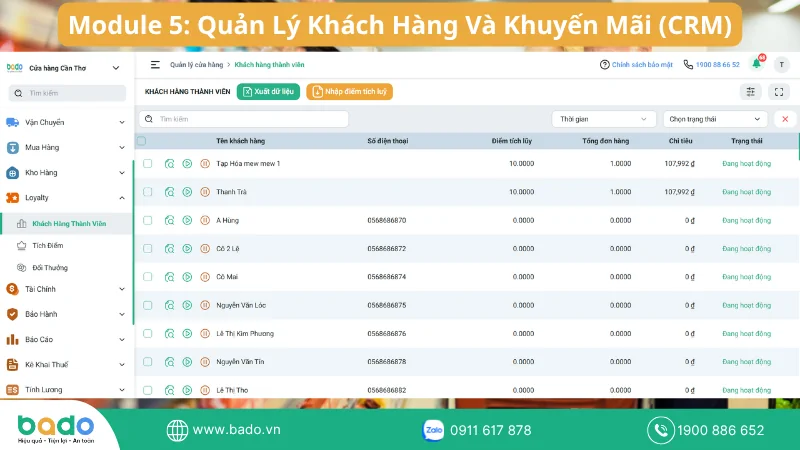Check the Nguyễn Văn Lộc row checkbox
The height and width of the screenshot is (450, 800).
147,305
